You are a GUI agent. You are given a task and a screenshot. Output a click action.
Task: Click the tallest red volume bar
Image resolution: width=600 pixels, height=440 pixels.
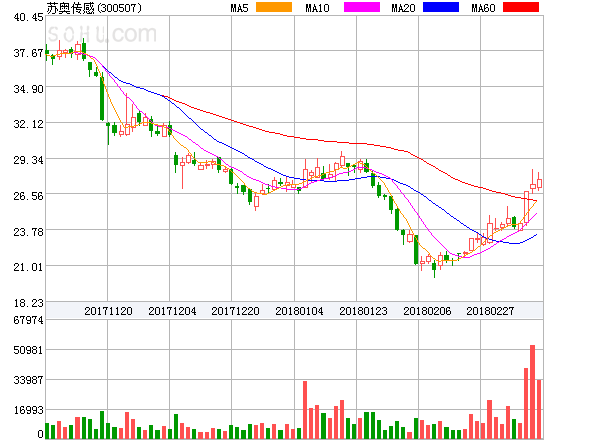tap(532, 392)
